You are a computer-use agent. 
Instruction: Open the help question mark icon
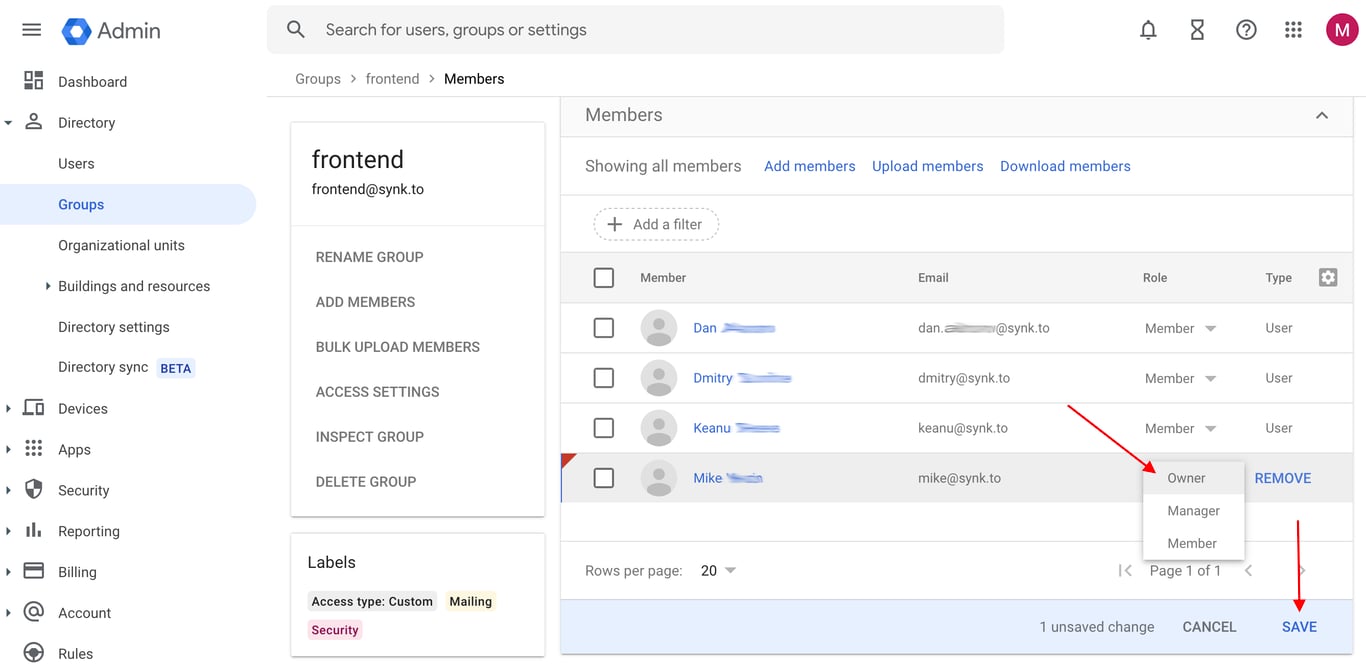point(1246,30)
